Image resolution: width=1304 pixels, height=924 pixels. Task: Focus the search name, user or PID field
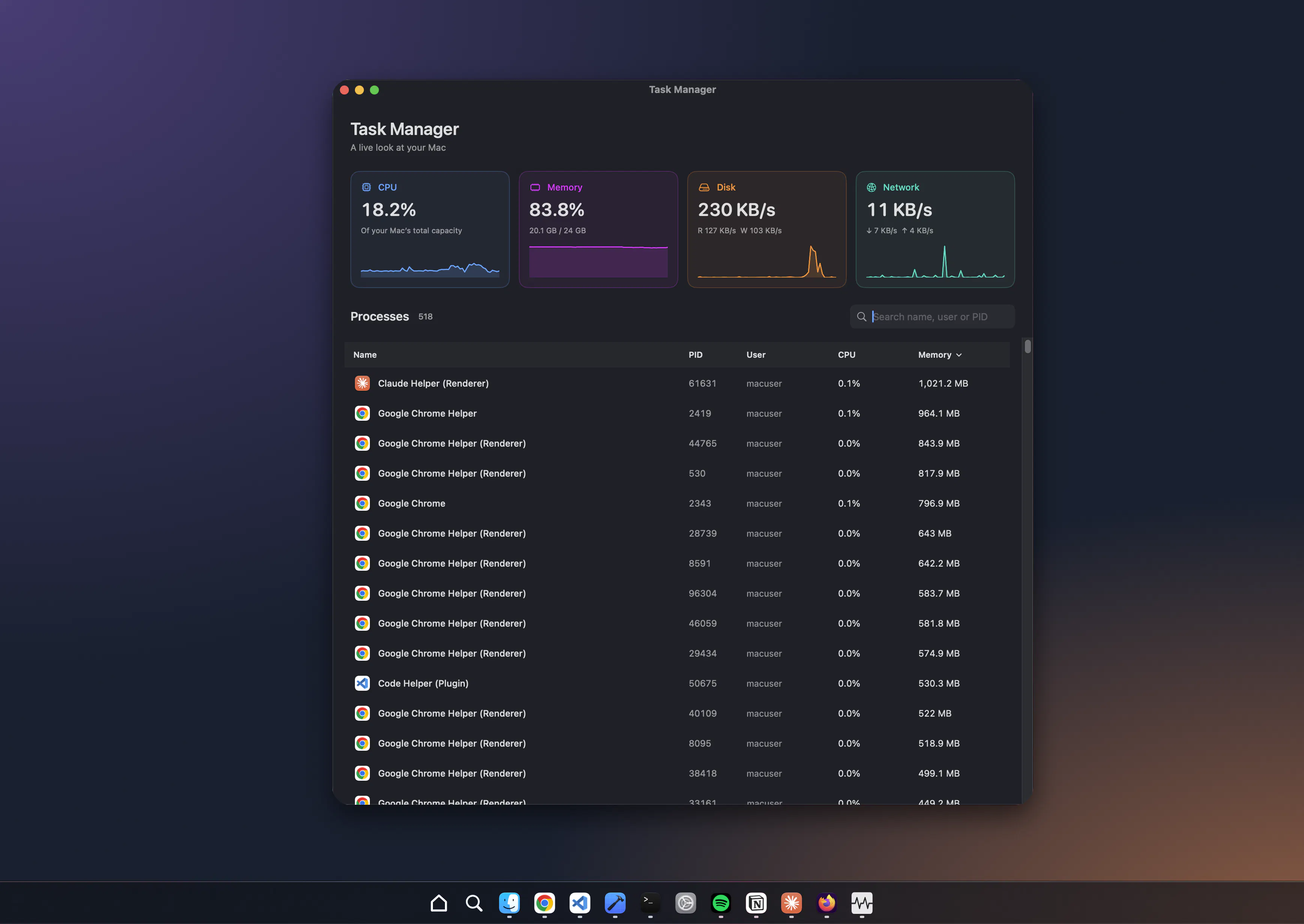pyautogui.click(x=932, y=317)
